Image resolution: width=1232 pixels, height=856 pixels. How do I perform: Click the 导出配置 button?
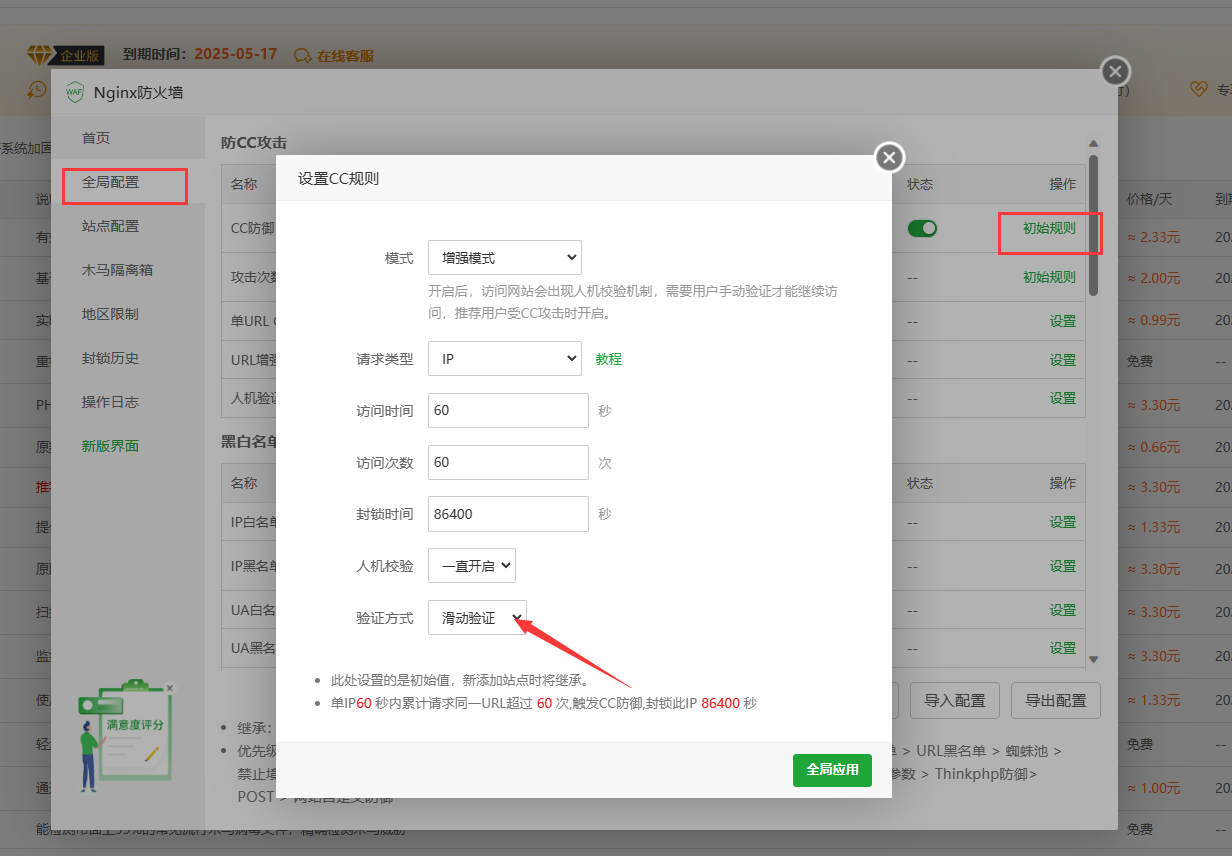1056,700
